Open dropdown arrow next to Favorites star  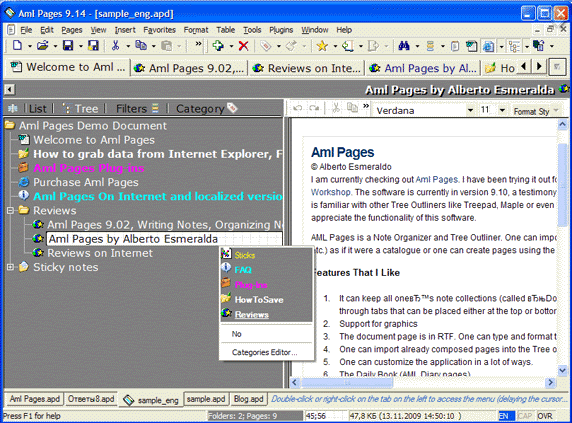[x=335, y=46]
